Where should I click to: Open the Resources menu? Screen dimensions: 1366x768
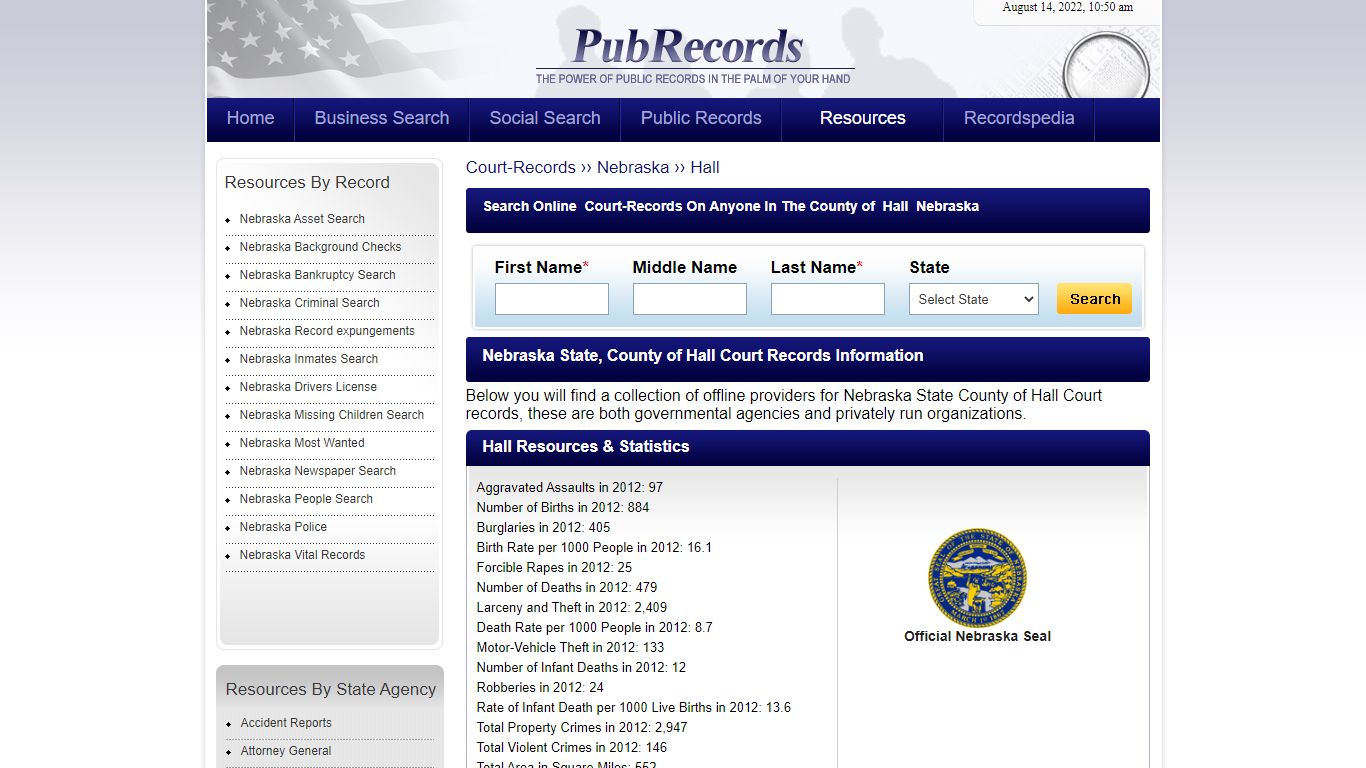[862, 118]
